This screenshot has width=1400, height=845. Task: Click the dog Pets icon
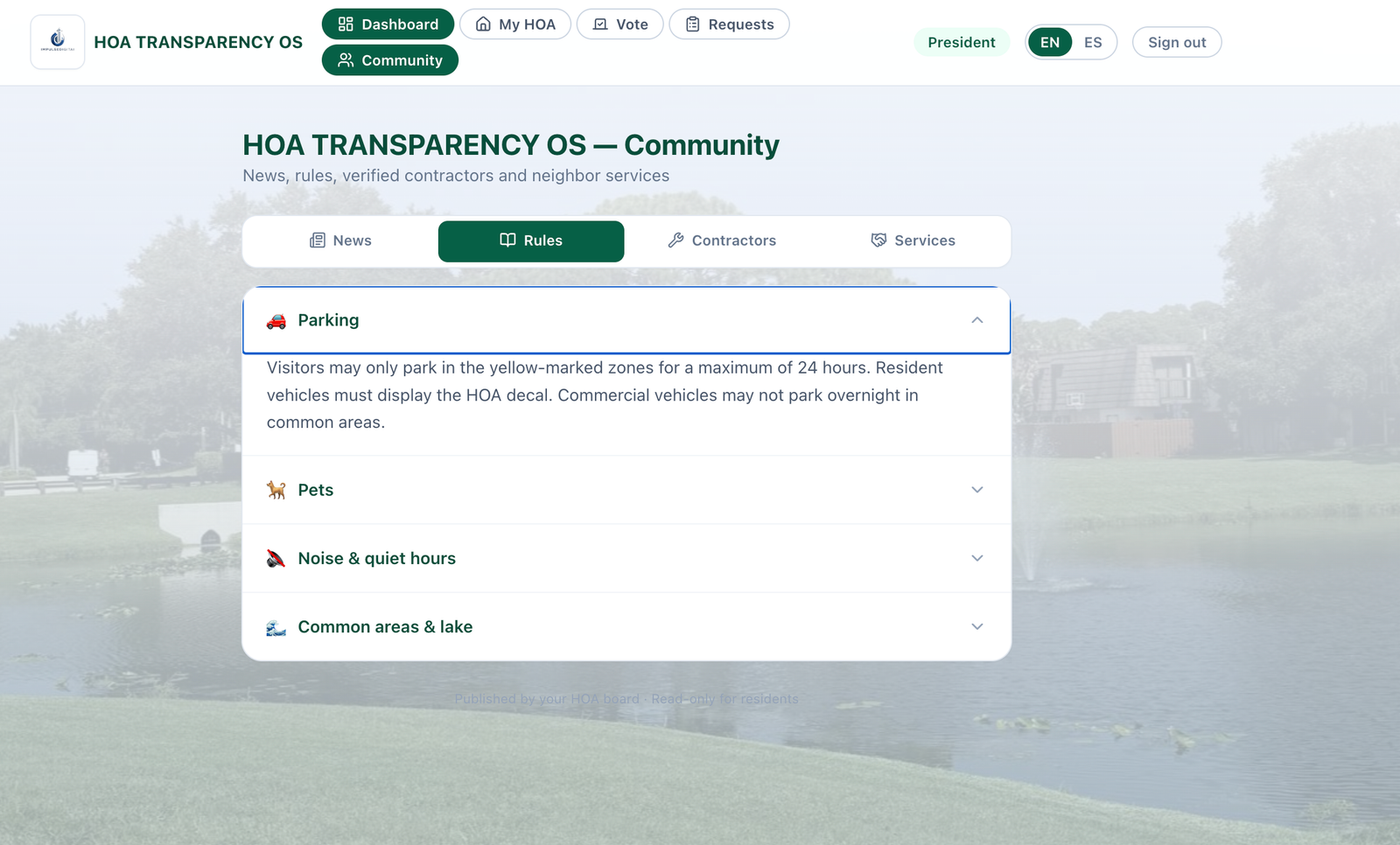pyautogui.click(x=276, y=490)
